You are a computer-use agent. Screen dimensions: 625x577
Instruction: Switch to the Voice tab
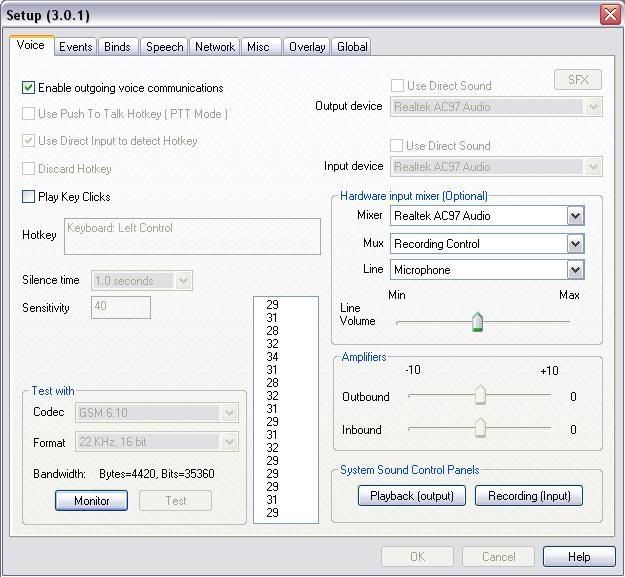click(x=31, y=45)
